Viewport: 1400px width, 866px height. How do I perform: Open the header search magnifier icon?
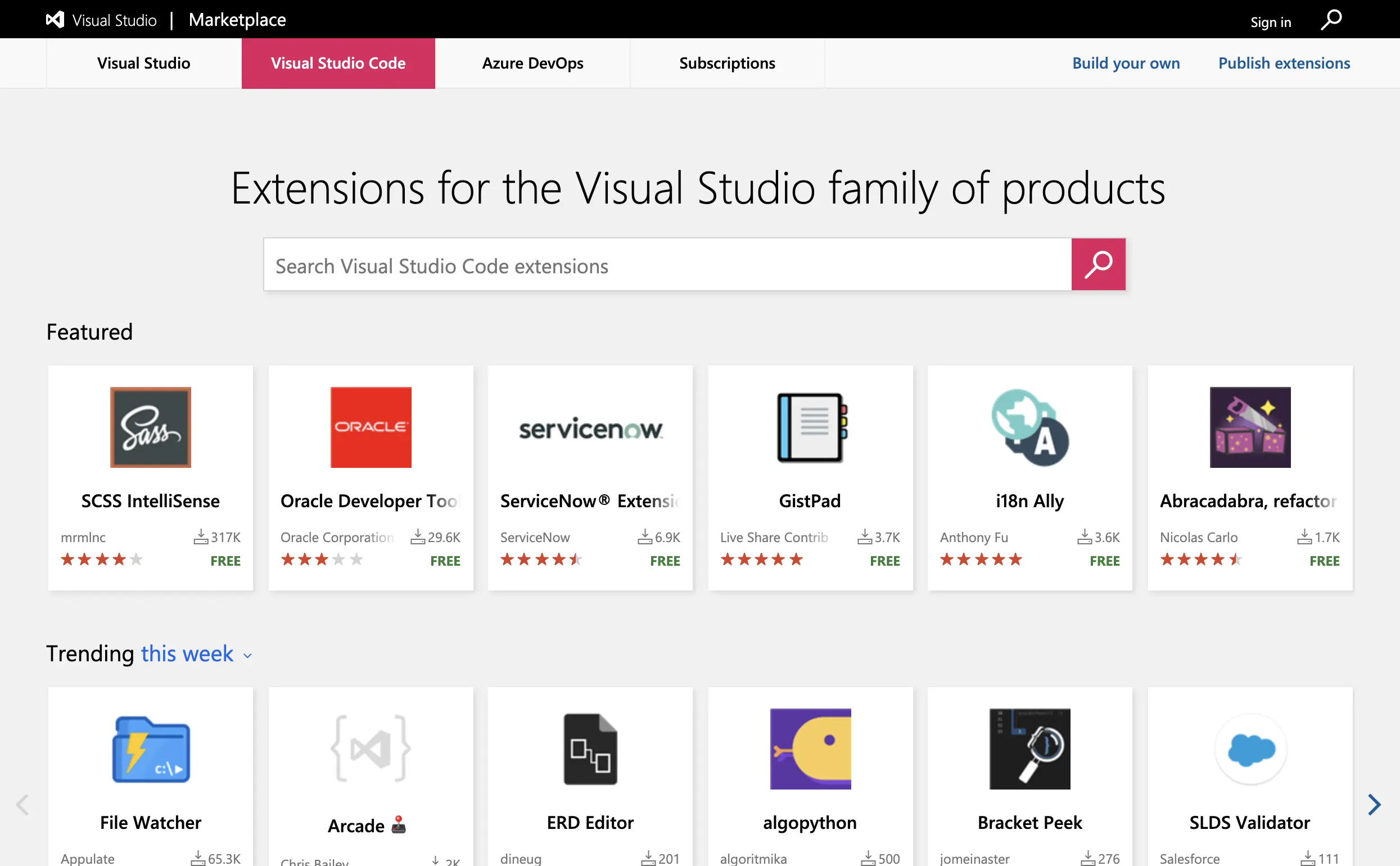click(1331, 20)
